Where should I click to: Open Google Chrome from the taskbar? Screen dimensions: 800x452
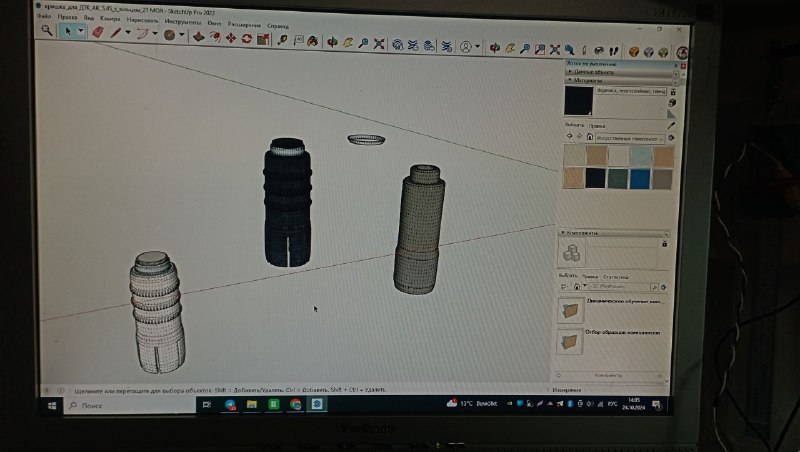click(295, 405)
